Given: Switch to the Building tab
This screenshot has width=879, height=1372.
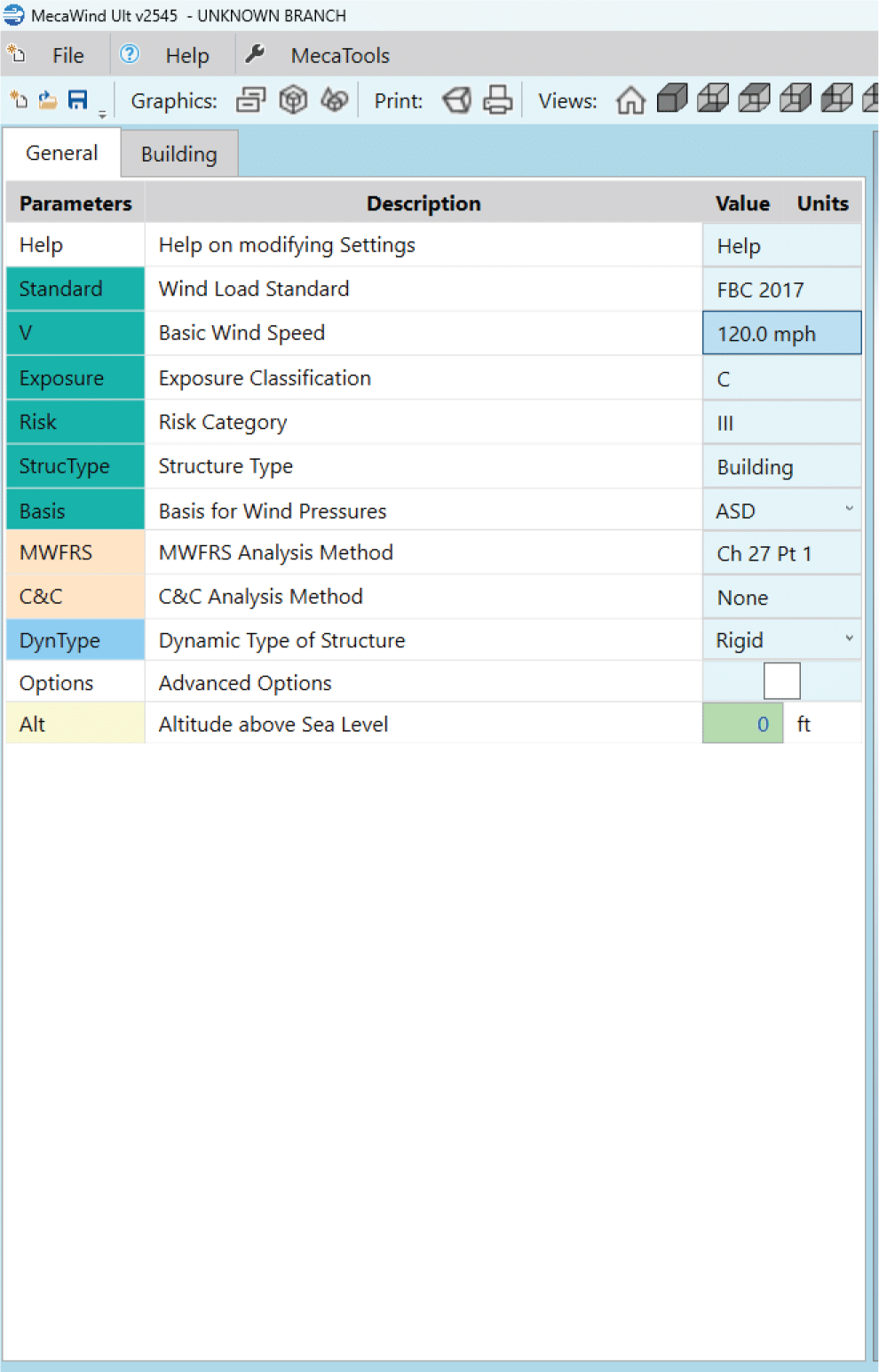Looking at the screenshot, I should coord(178,154).
